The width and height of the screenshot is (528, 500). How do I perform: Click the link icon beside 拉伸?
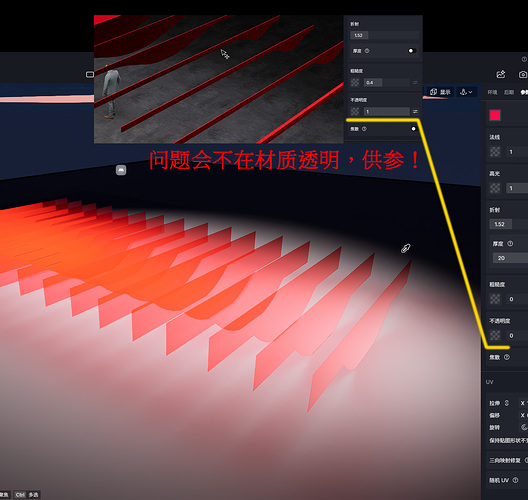506,403
